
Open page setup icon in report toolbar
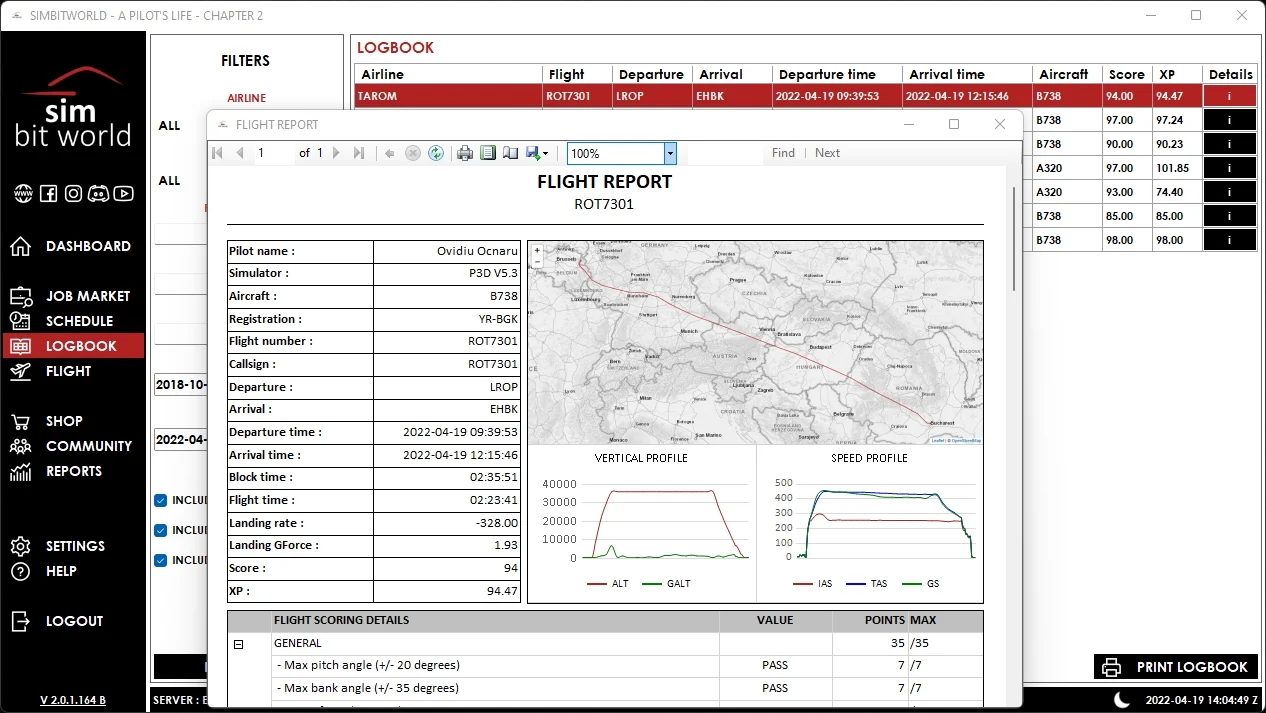[510, 153]
